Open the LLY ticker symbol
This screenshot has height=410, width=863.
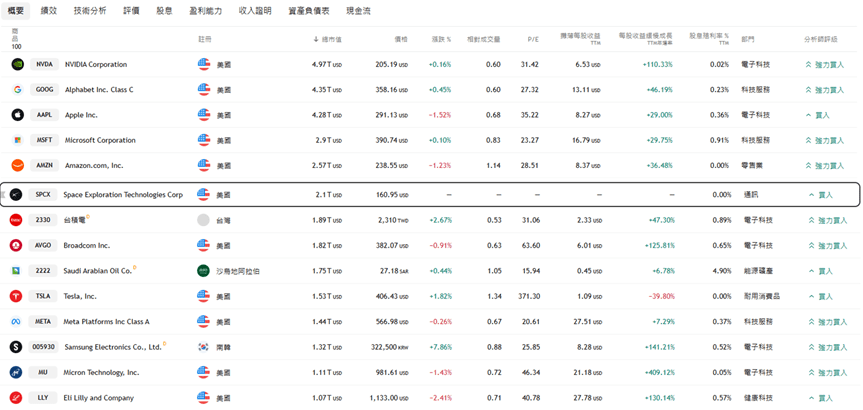(x=42, y=398)
